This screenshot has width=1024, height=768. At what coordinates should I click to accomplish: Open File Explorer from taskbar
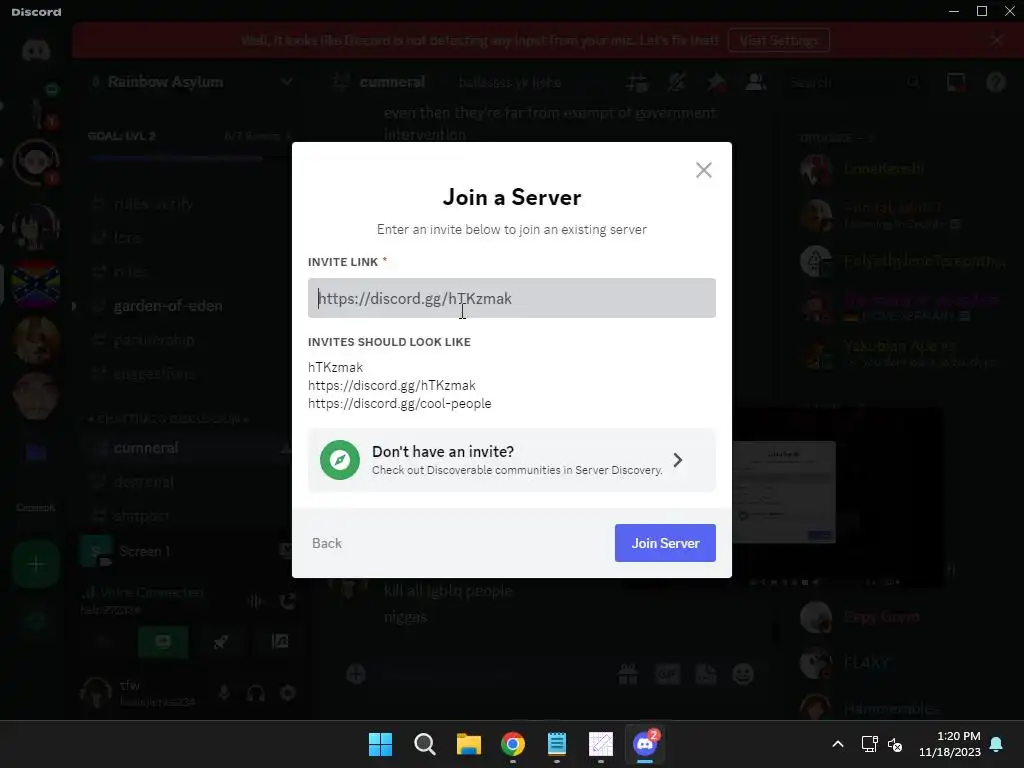(468, 744)
